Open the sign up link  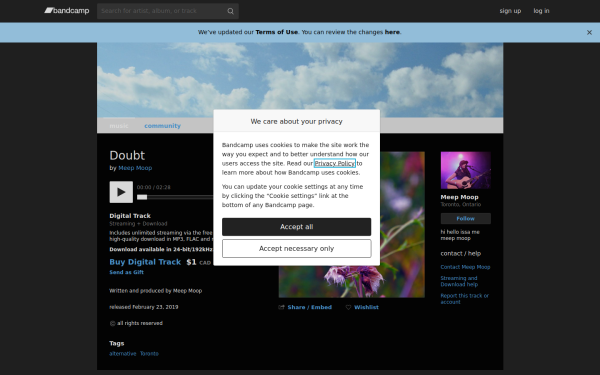tap(510, 11)
